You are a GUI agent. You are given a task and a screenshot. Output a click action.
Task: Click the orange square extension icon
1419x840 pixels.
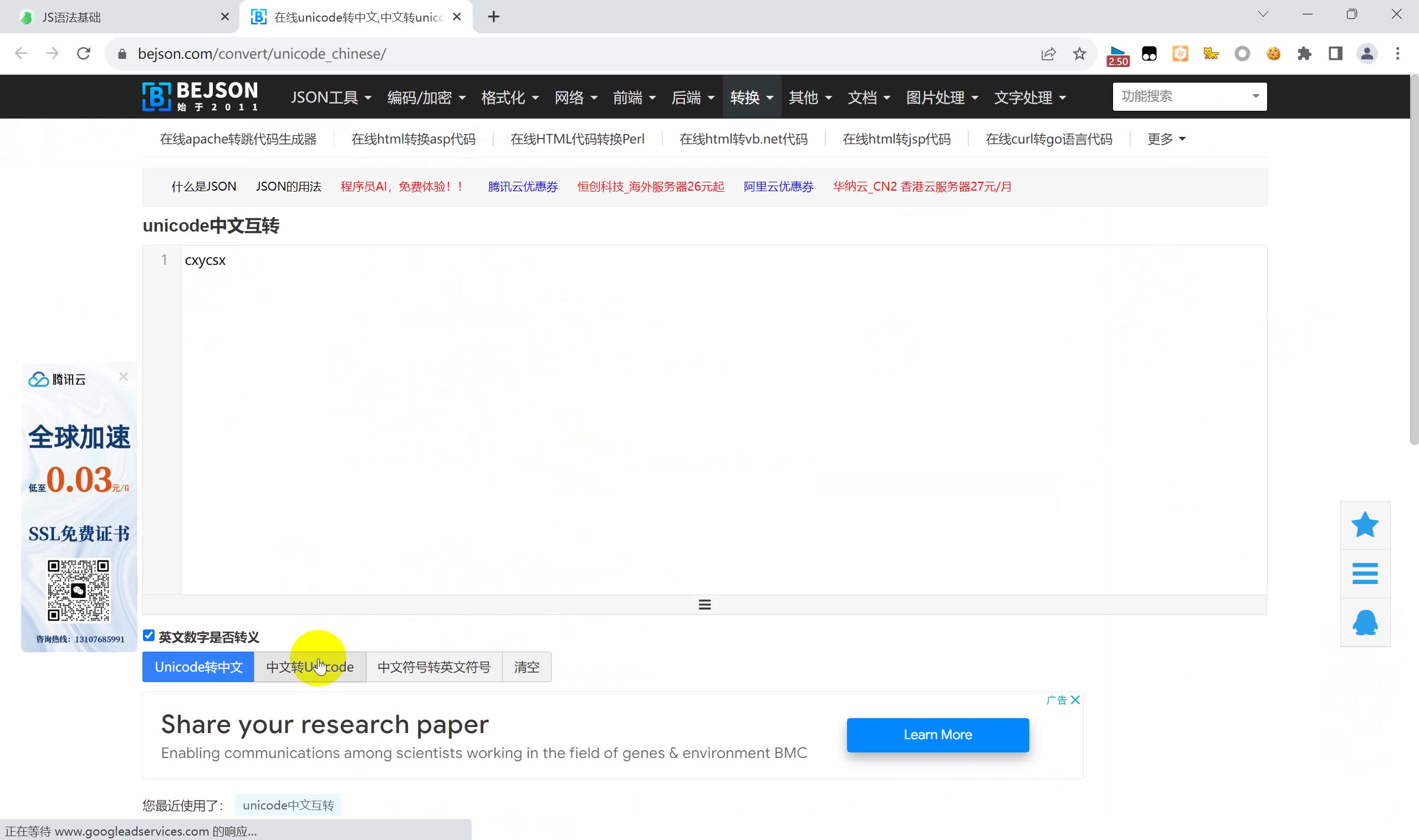(1180, 53)
